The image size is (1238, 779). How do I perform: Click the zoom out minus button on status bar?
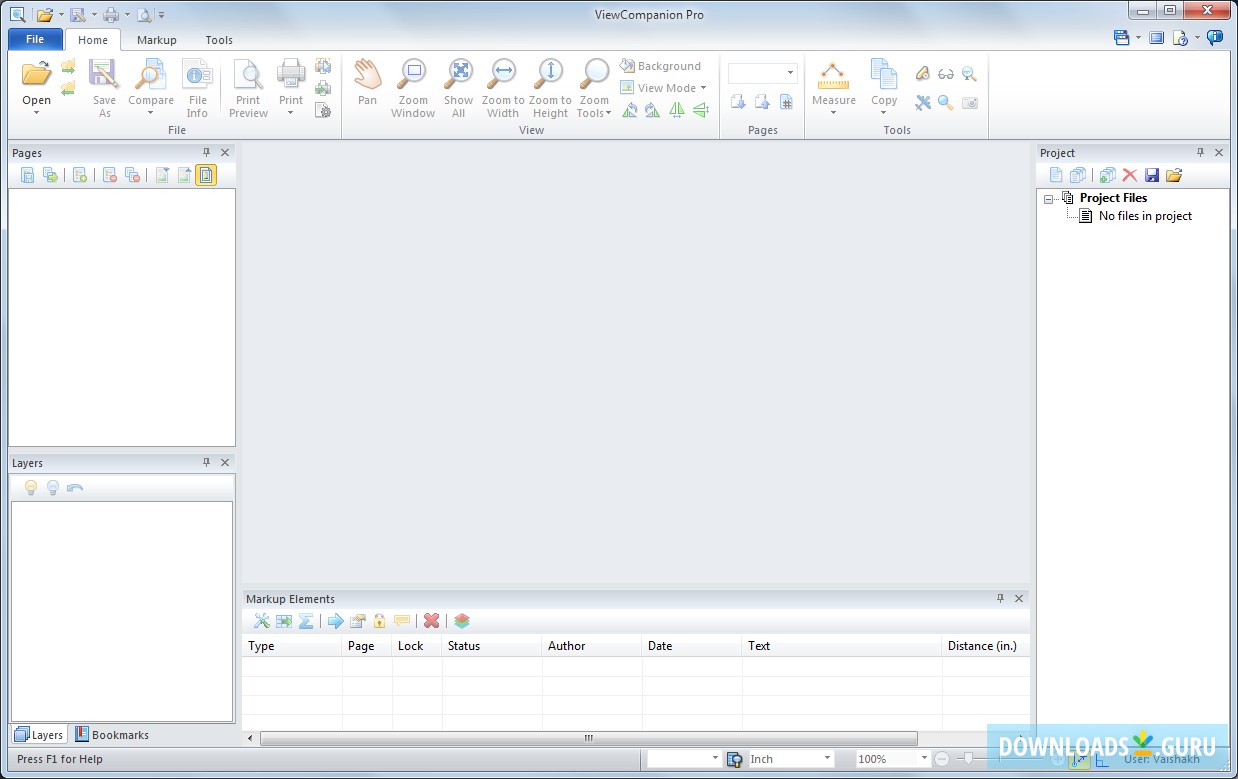tap(942, 759)
